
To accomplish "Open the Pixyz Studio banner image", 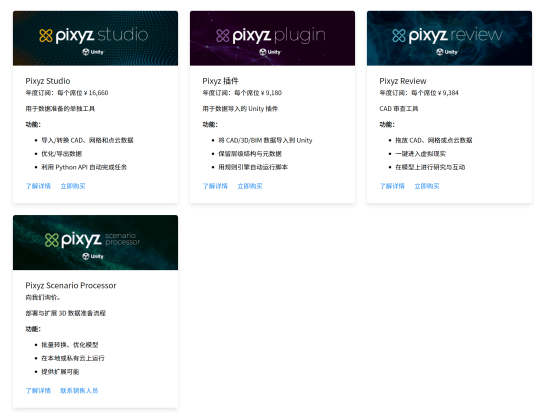I will 95,38.
